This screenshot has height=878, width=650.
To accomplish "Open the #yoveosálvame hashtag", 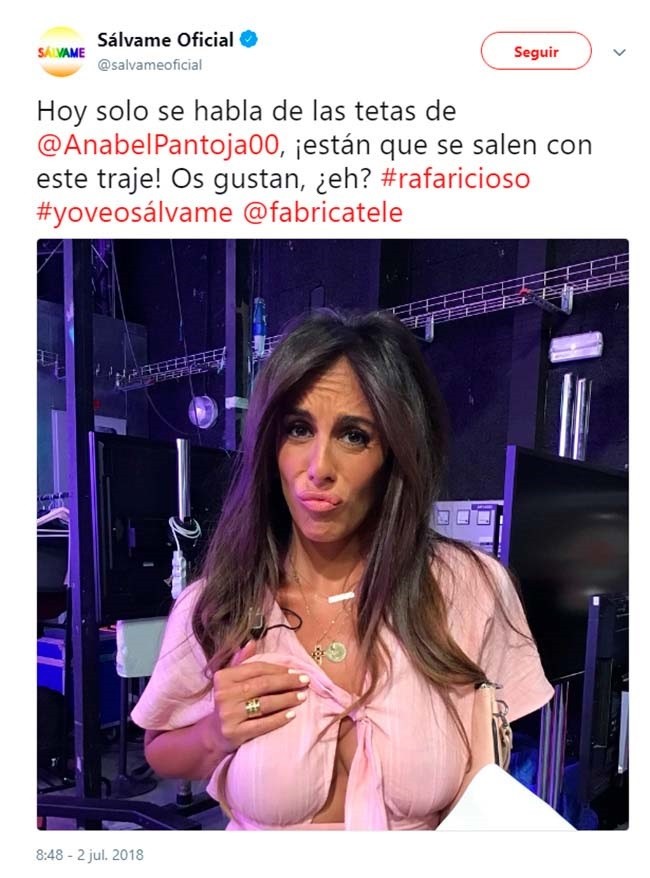I will (134, 213).
